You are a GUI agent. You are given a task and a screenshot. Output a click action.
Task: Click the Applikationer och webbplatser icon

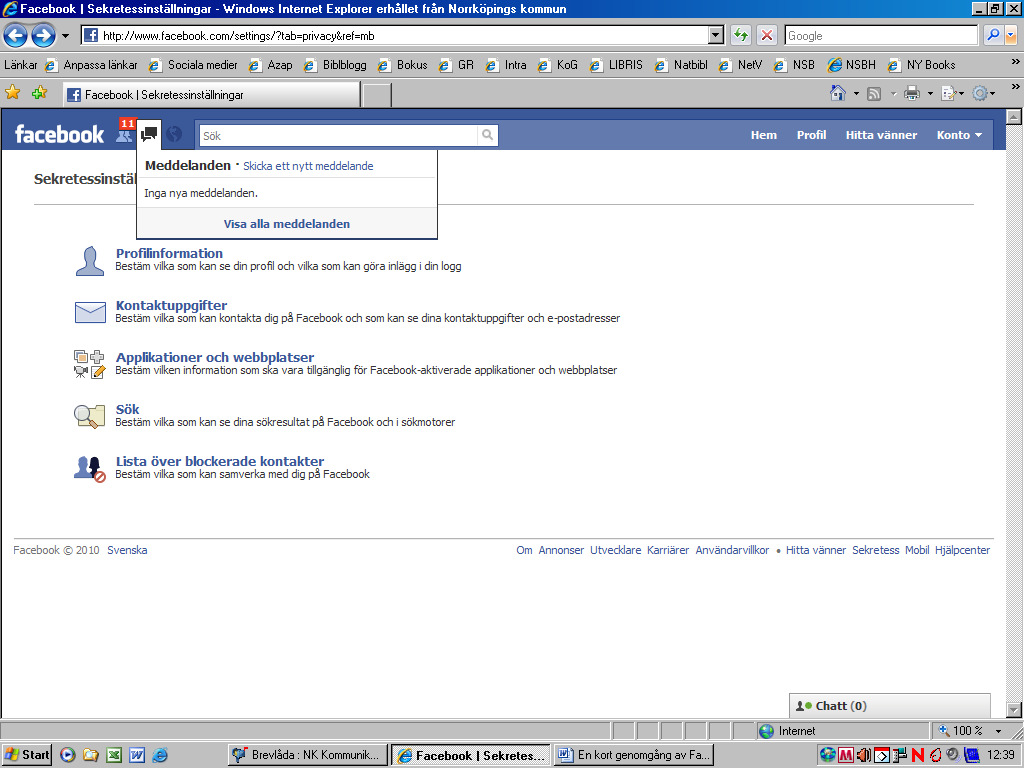(89, 364)
